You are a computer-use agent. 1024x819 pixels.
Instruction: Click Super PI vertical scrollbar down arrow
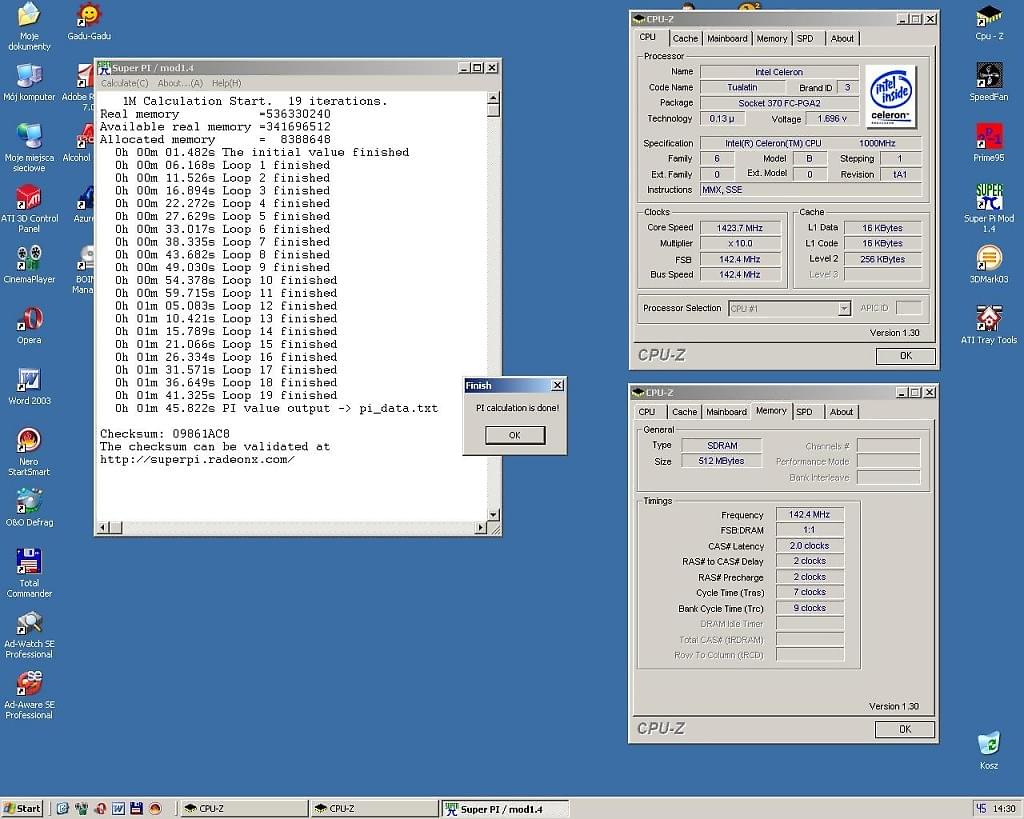point(494,515)
